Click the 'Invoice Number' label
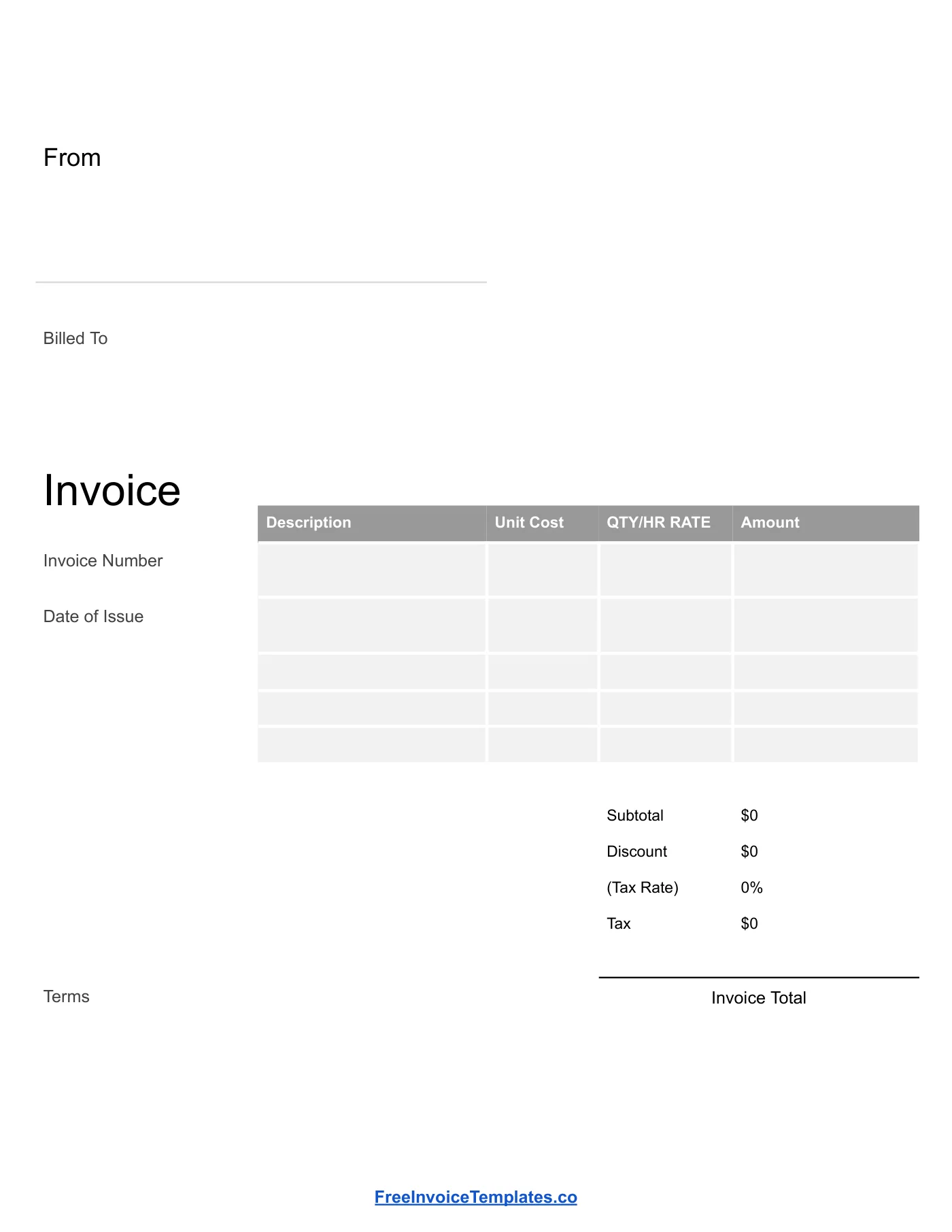The height and width of the screenshot is (1232, 952). click(103, 561)
